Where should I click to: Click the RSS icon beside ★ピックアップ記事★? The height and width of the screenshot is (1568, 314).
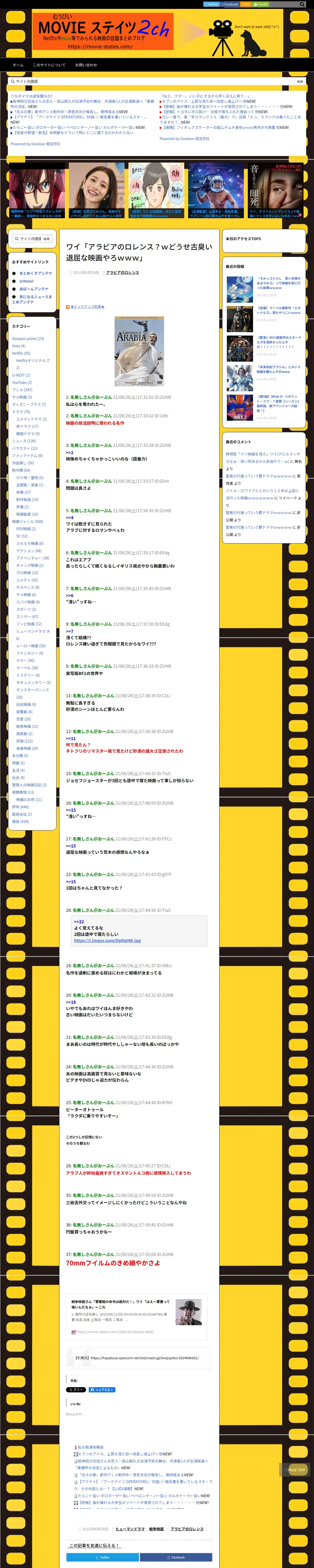[x=68, y=307]
